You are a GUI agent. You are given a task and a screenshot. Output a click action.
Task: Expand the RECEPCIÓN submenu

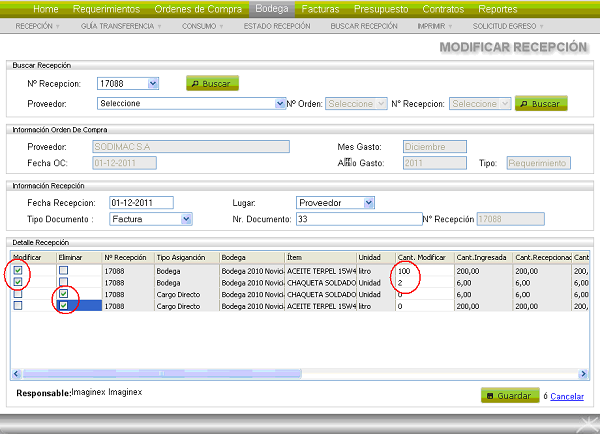(x=37, y=26)
